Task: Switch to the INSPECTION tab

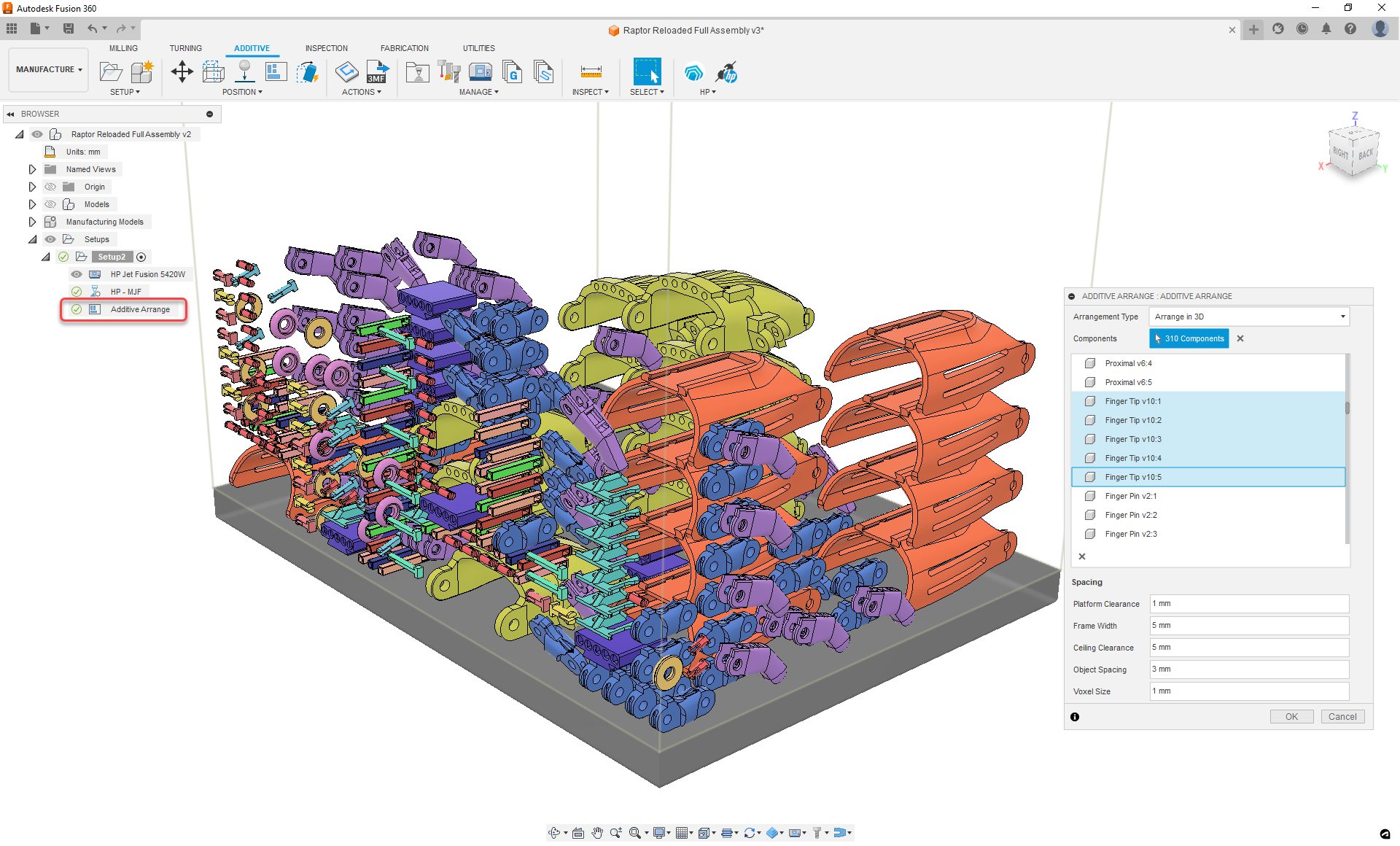Action: [326, 48]
